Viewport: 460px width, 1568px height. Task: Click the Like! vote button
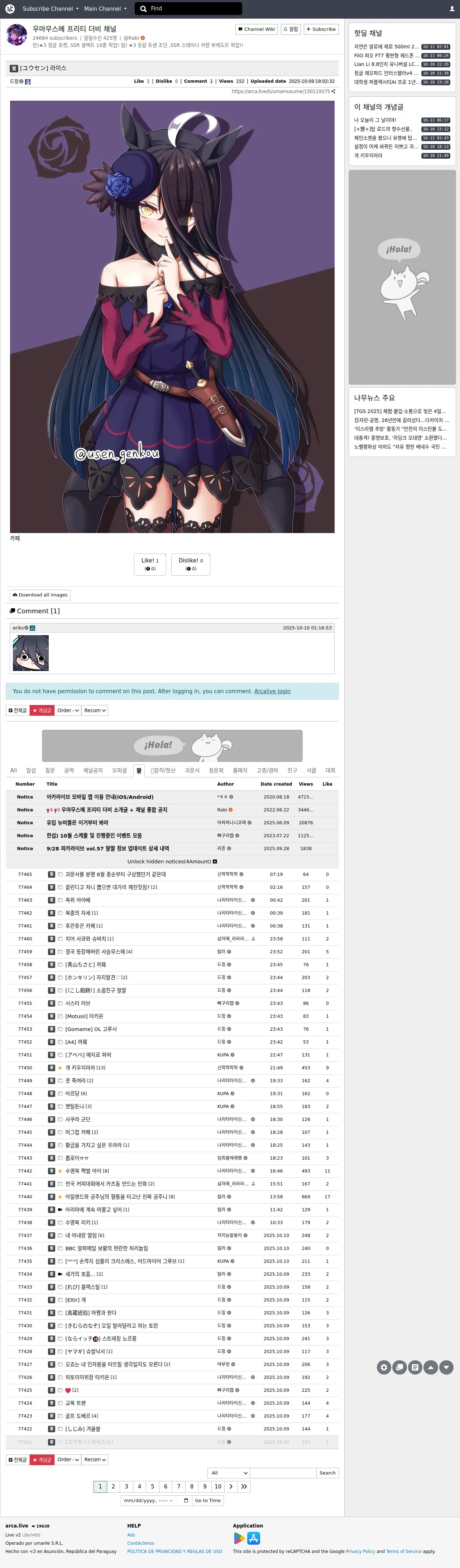pyautogui.click(x=150, y=564)
